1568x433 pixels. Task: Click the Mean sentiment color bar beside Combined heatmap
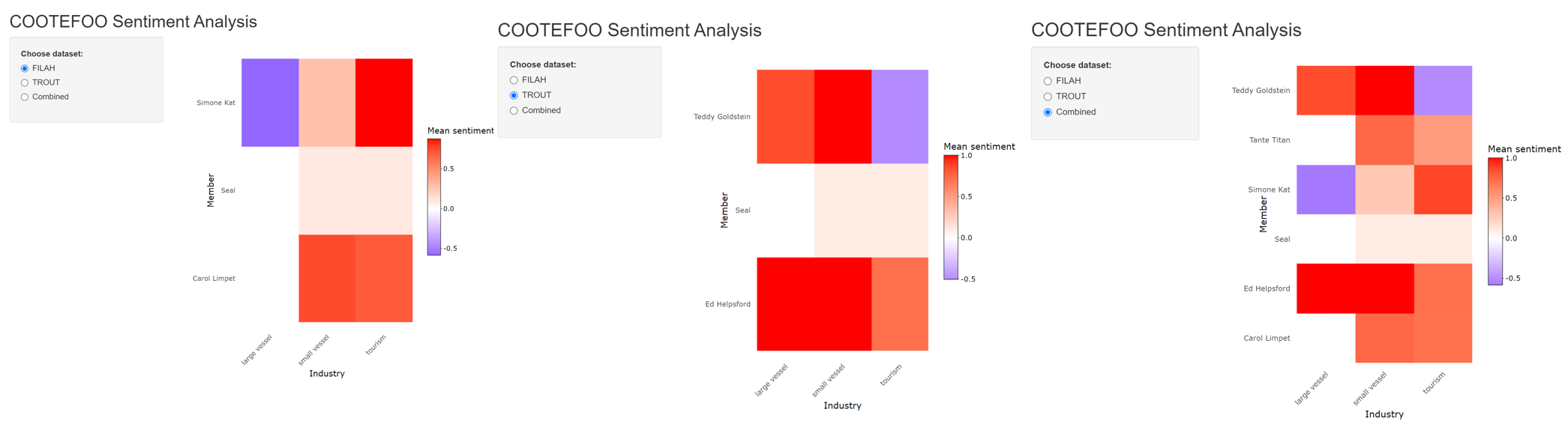pyautogui.click(x=1495, y=221)
